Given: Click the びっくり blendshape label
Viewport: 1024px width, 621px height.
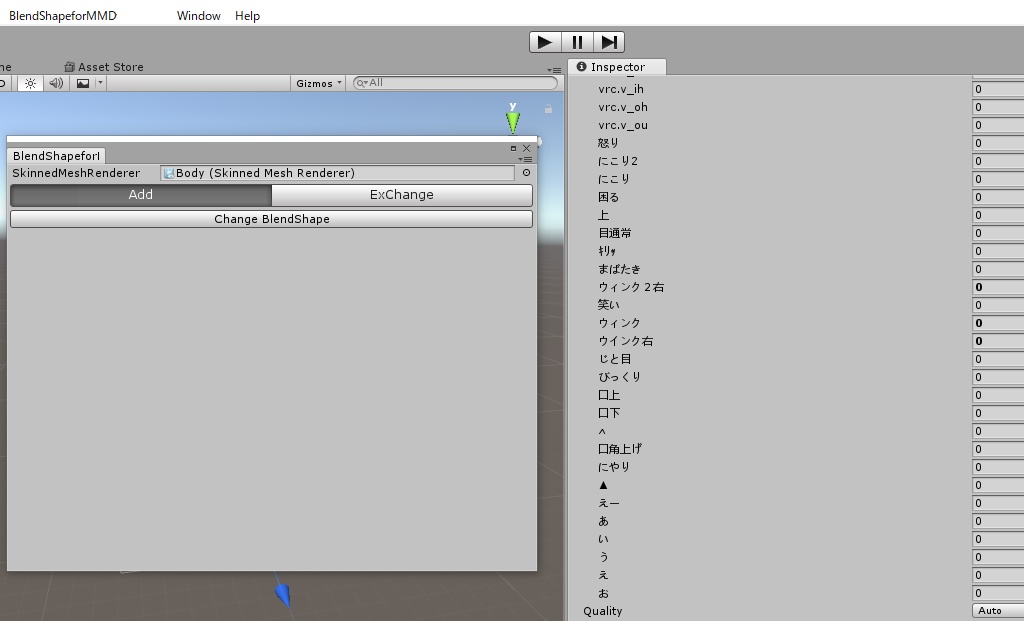Looking at the screenshot, I should 619,377.
